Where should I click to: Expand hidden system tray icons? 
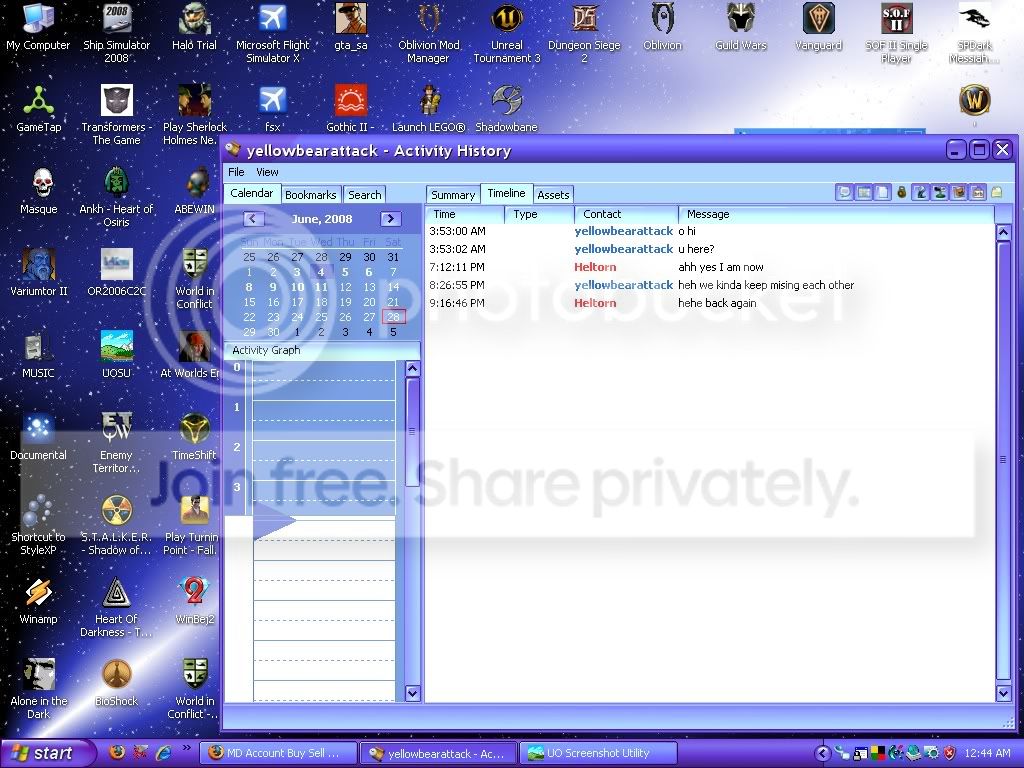[x=822, y=754]
